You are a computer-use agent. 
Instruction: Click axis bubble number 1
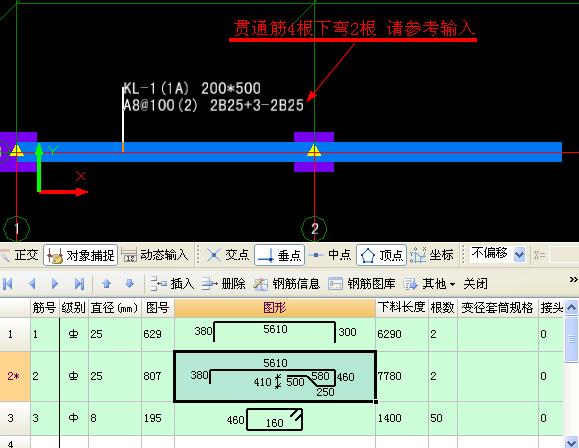pos(16,229)
